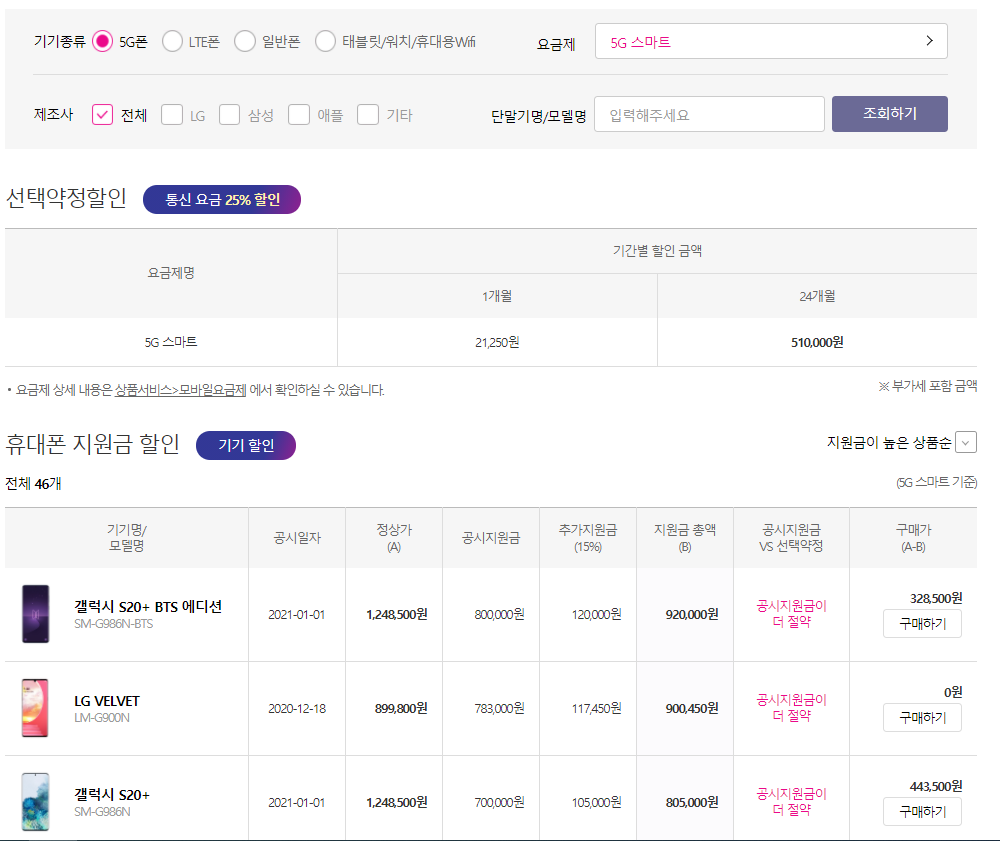Click 443,500원 purchase price
This screenshot has height=841, width=1000.
pos(936,786)
